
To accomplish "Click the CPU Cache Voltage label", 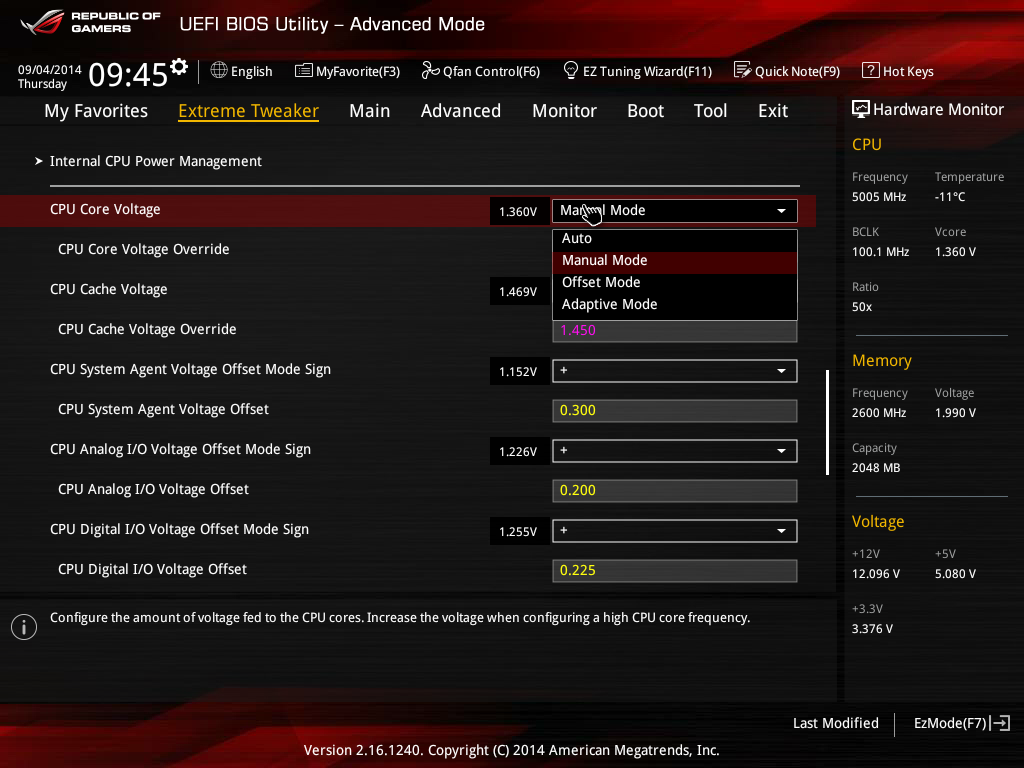I will [108, 289].
